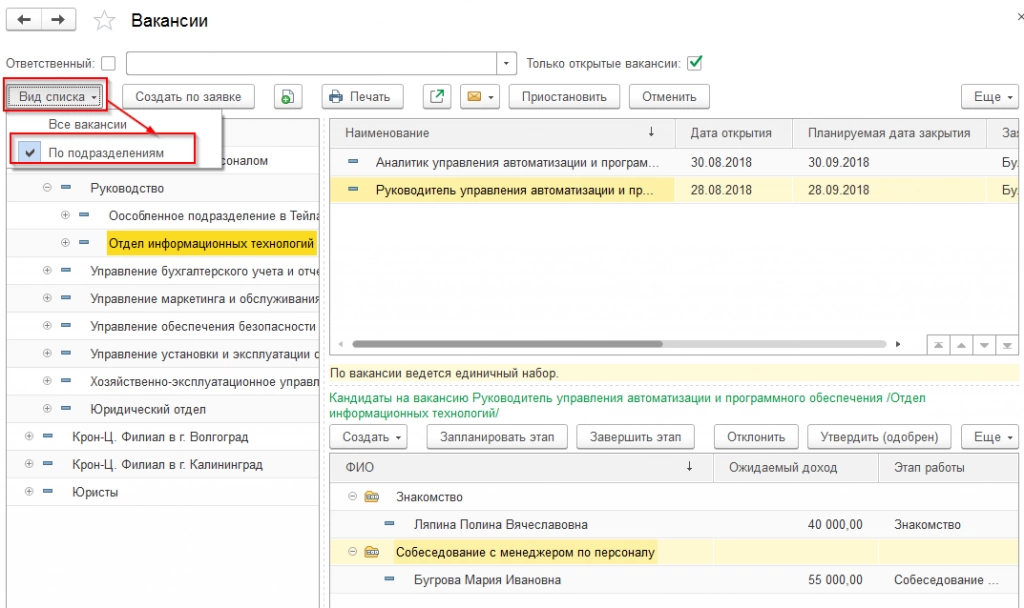Choose По подразделениям menu option
This screenshot has height=608, width=1024.
pos(106,153)
